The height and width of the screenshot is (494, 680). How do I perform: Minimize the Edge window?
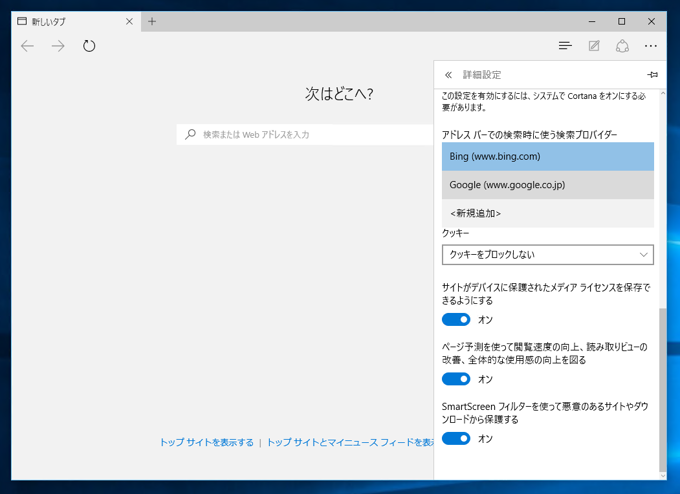[592, 21]
